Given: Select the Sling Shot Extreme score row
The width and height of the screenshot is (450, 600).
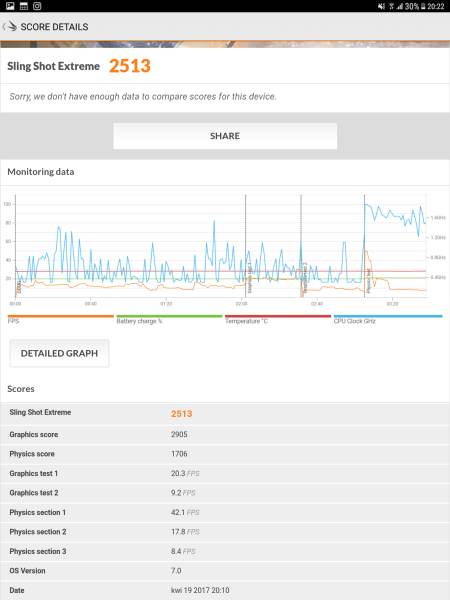Looking at the screenshot, I should pos(225,413).
